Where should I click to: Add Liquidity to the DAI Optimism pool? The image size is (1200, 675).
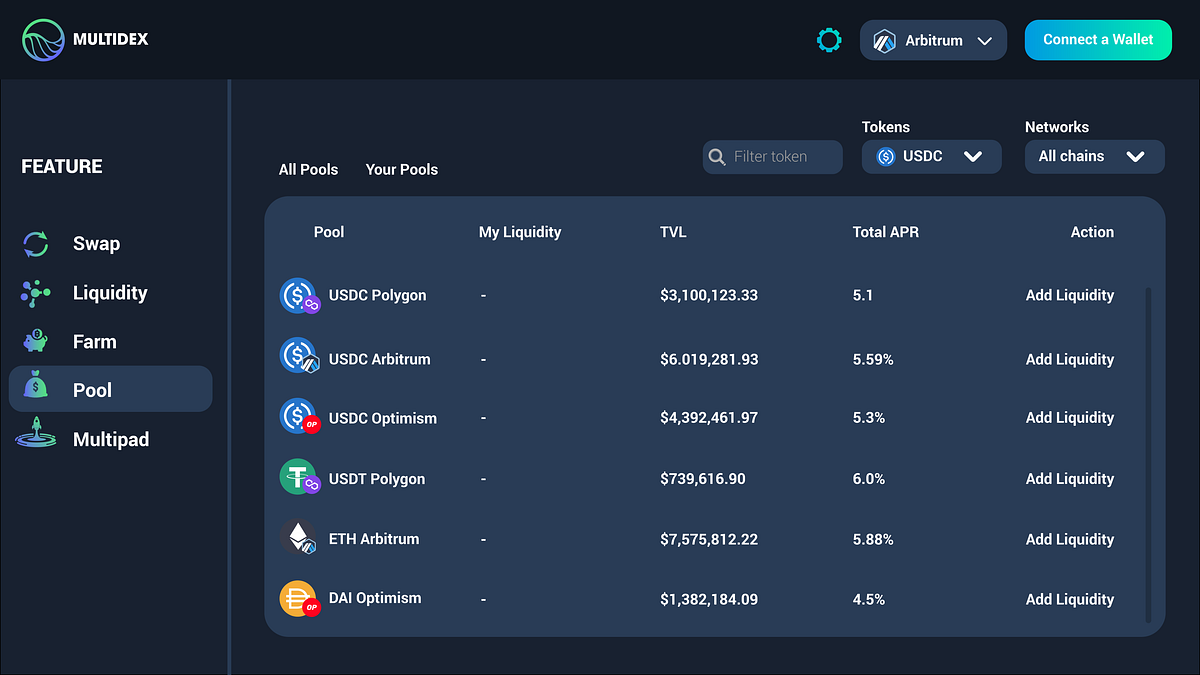1069,598
